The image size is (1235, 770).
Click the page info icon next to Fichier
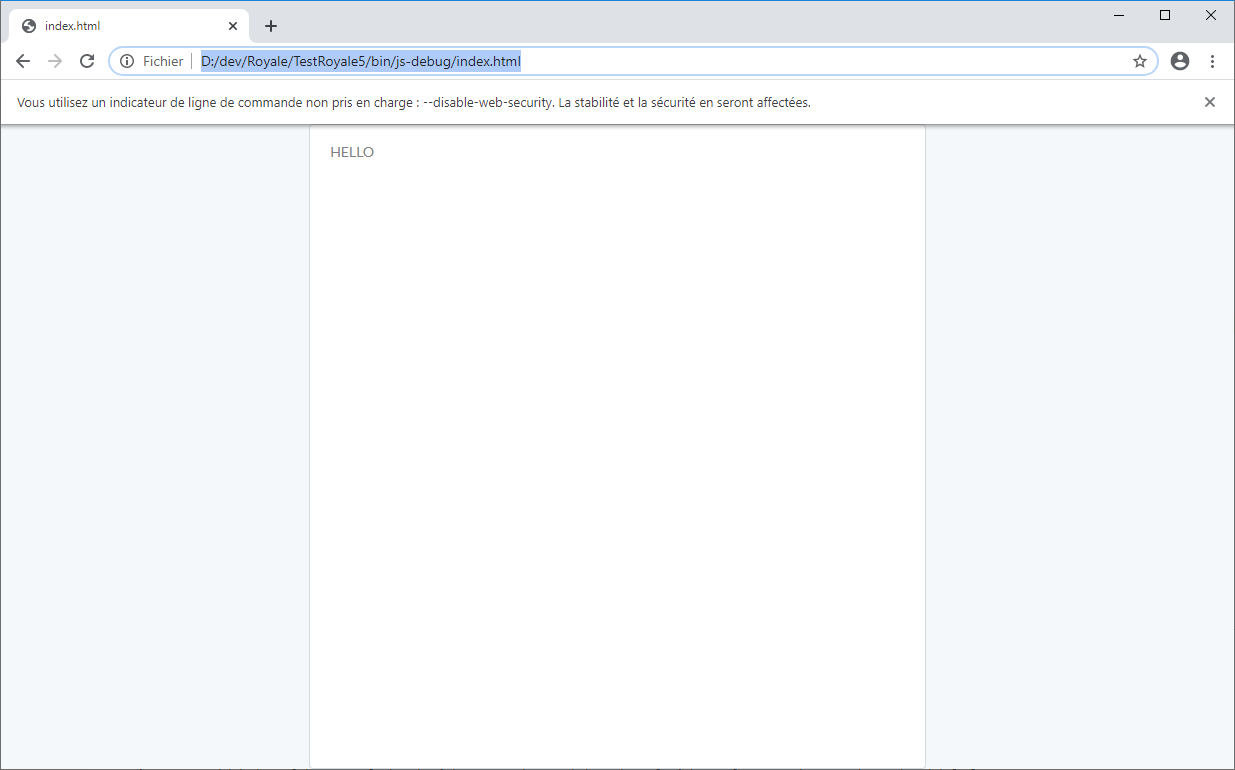[x=125, y=61]
